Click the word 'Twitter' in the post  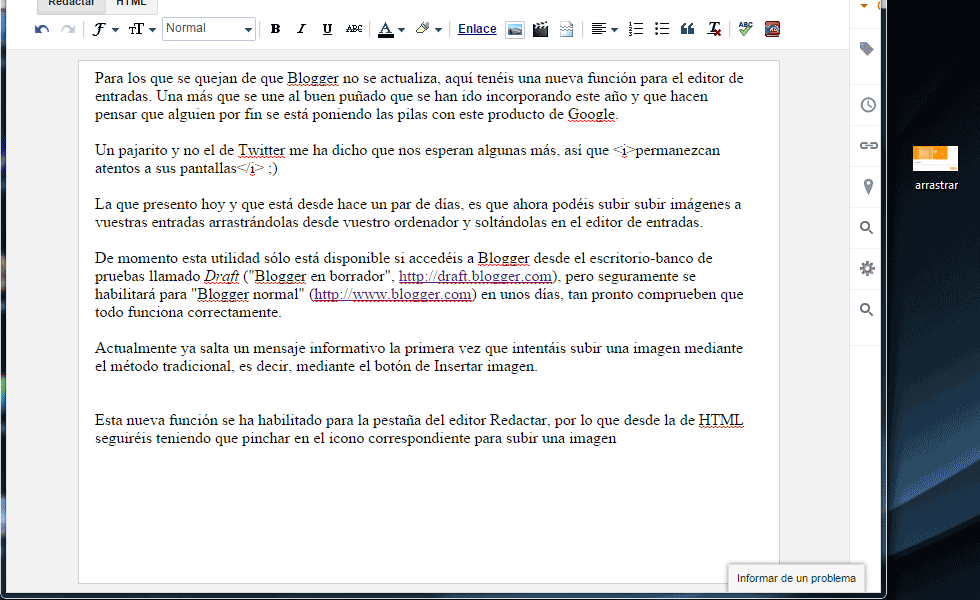[261, 151]
